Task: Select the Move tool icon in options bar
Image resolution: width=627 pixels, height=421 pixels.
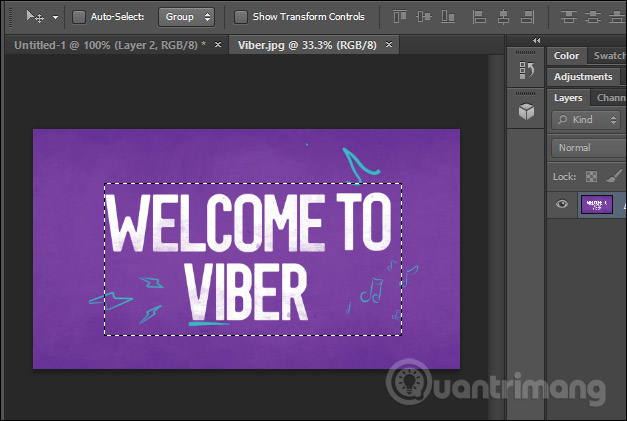Action: coord(34,16)
